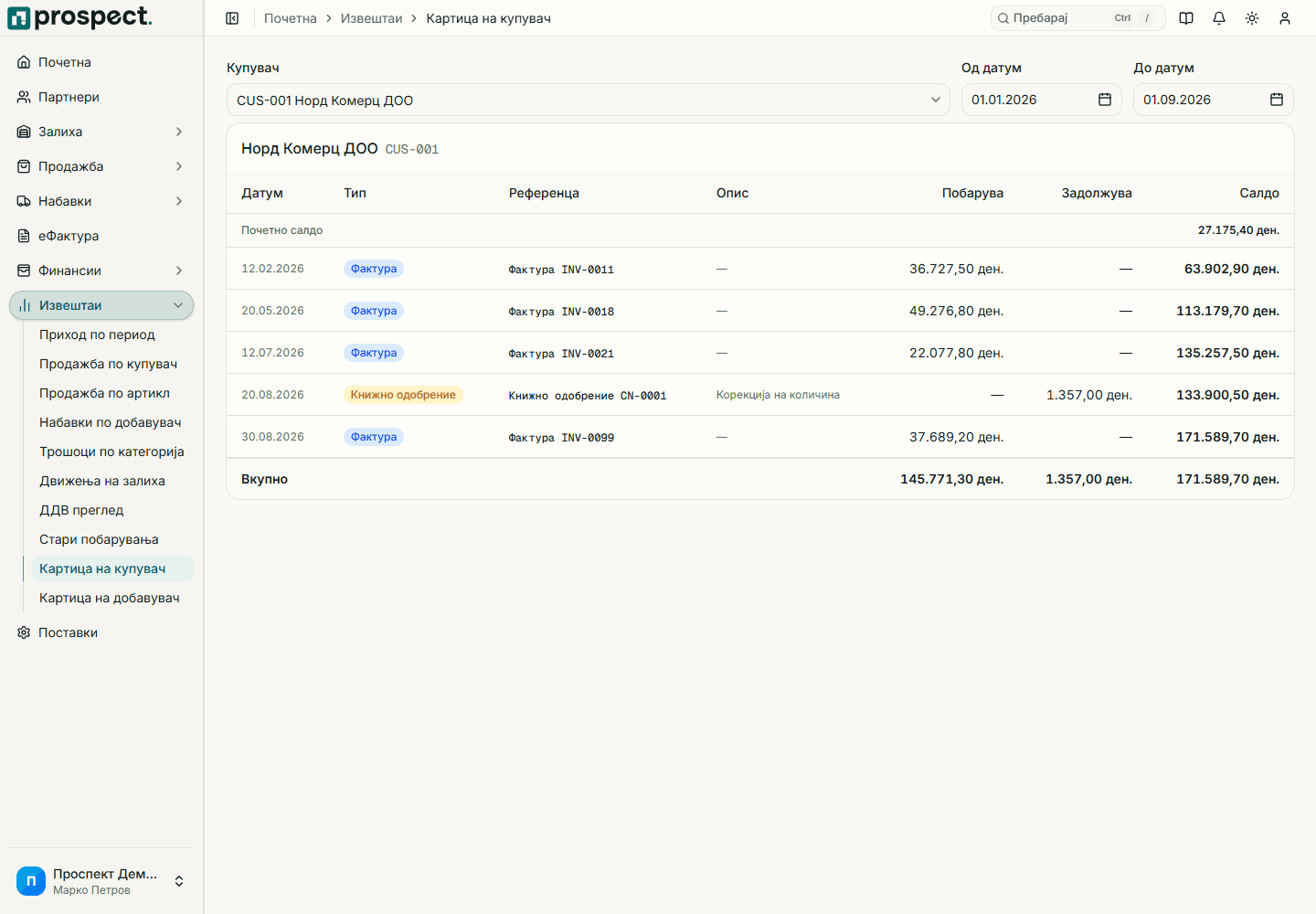The image size is (1316, 914).
Task: Select Картица на купувач menu item
Action: (112, 569)
